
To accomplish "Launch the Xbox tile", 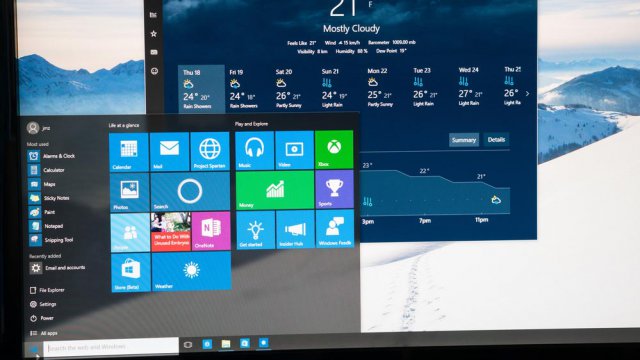I will point(334,149).
